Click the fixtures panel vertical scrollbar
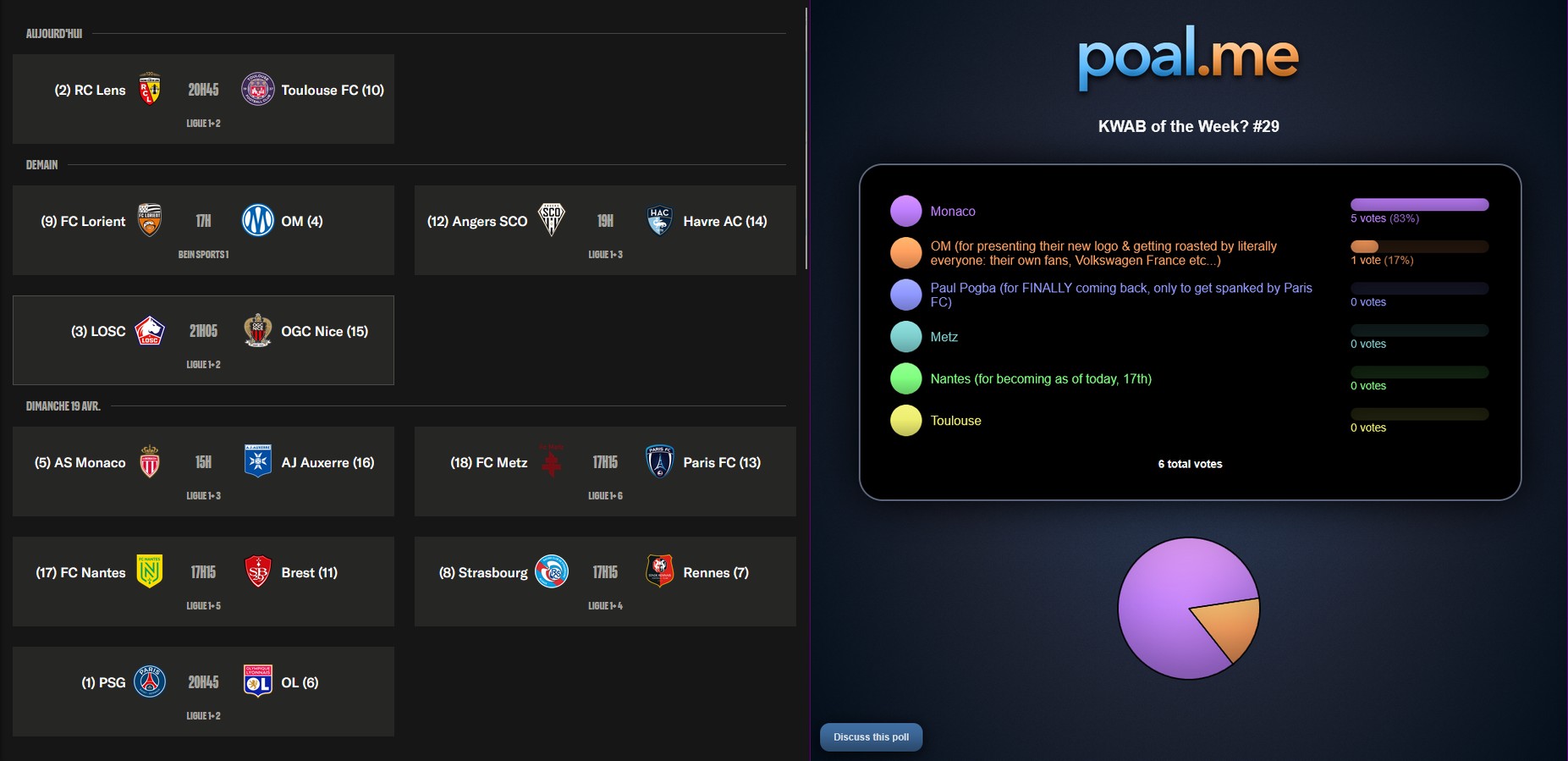This screenshot has width=1568, height=761. point(807,140)
